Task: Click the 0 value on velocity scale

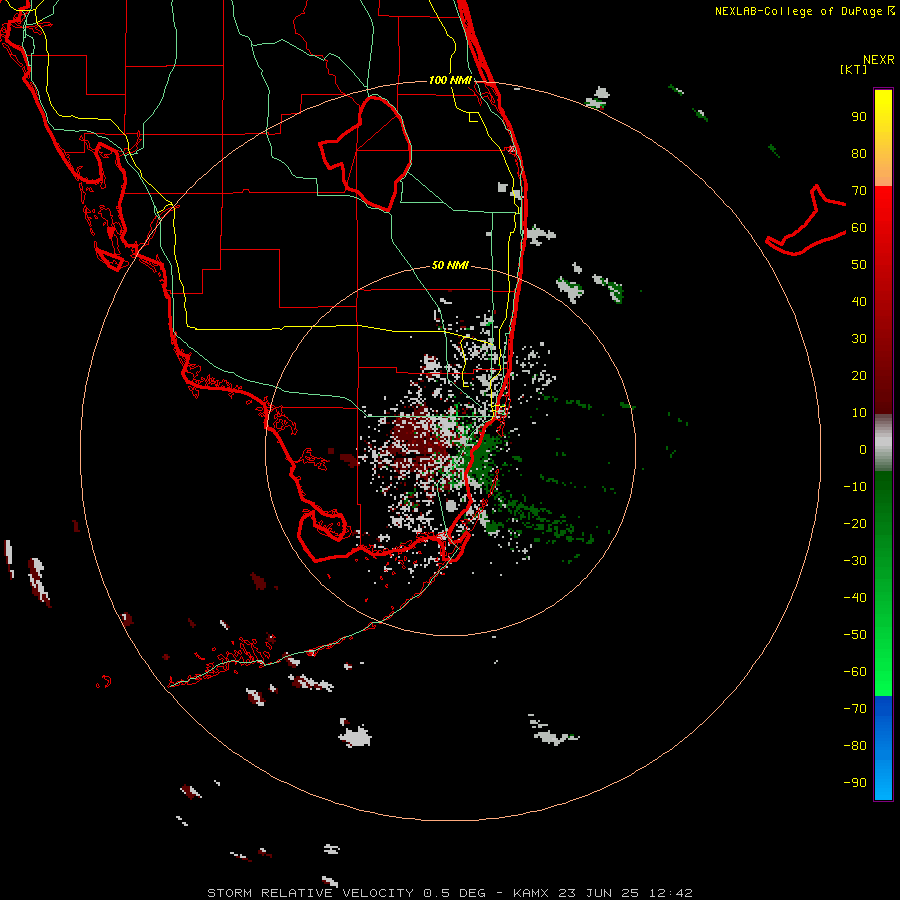Action: point(863,449)
